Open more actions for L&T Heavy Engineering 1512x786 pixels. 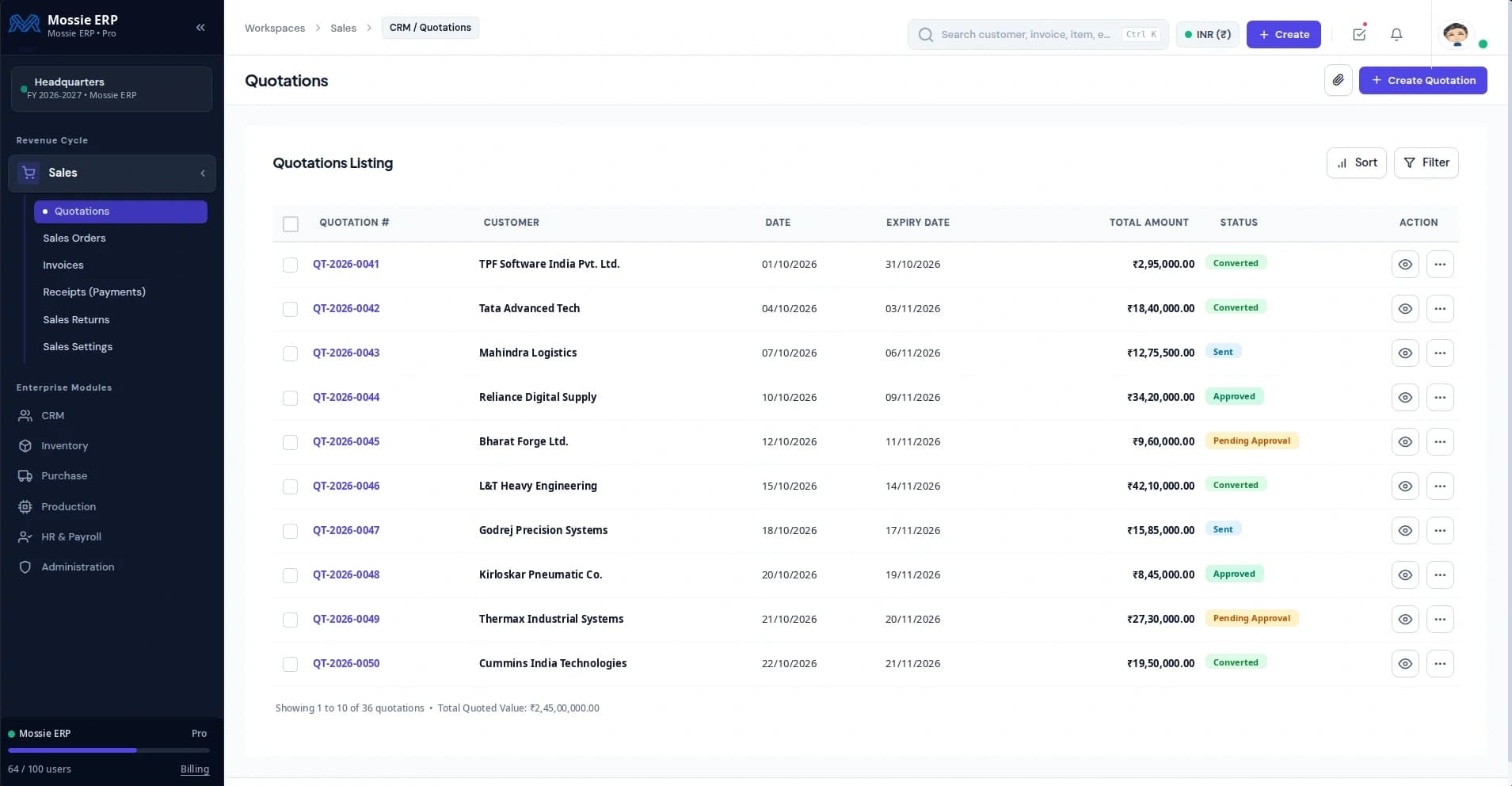(1440, 486)
